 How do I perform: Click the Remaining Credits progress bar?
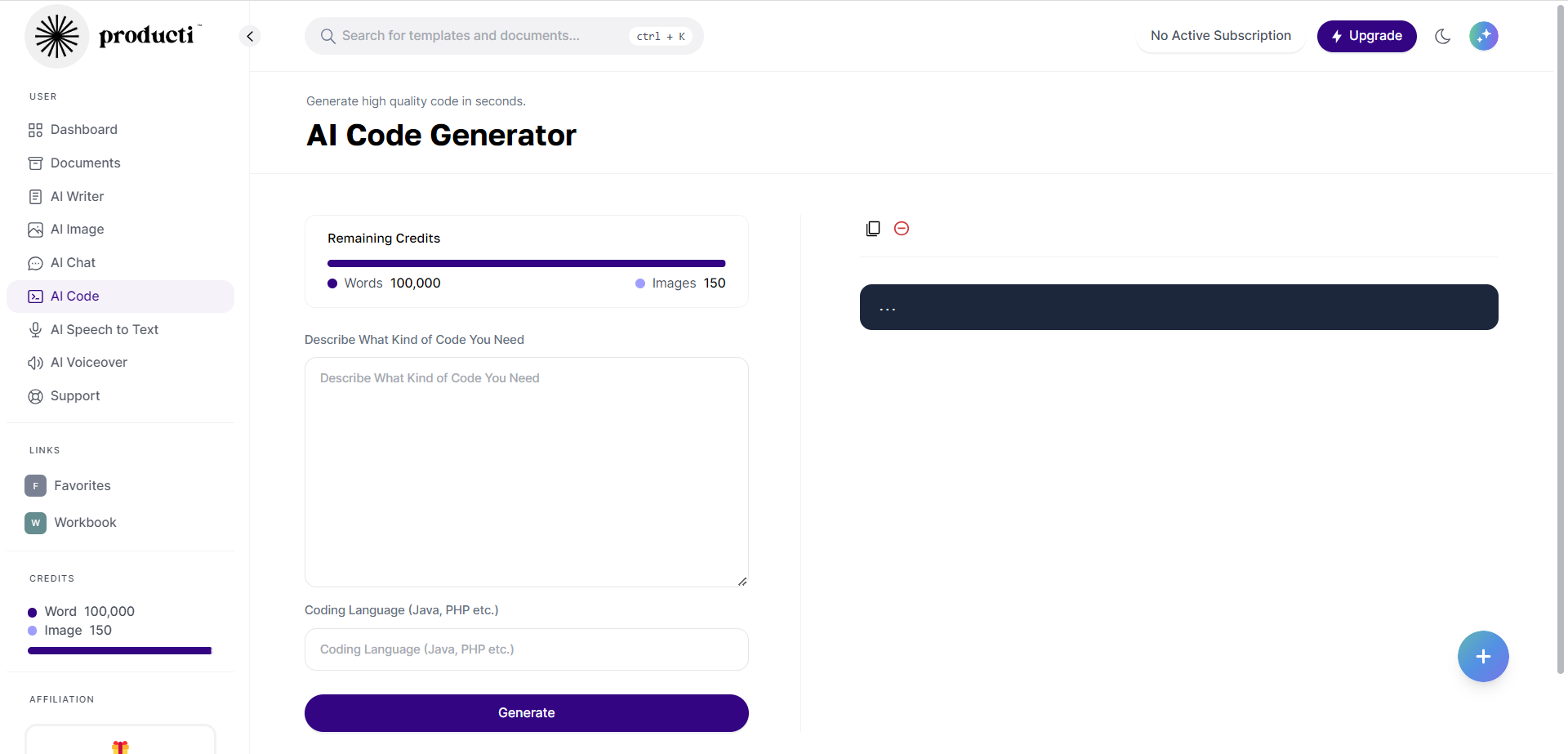click(526, 264)
